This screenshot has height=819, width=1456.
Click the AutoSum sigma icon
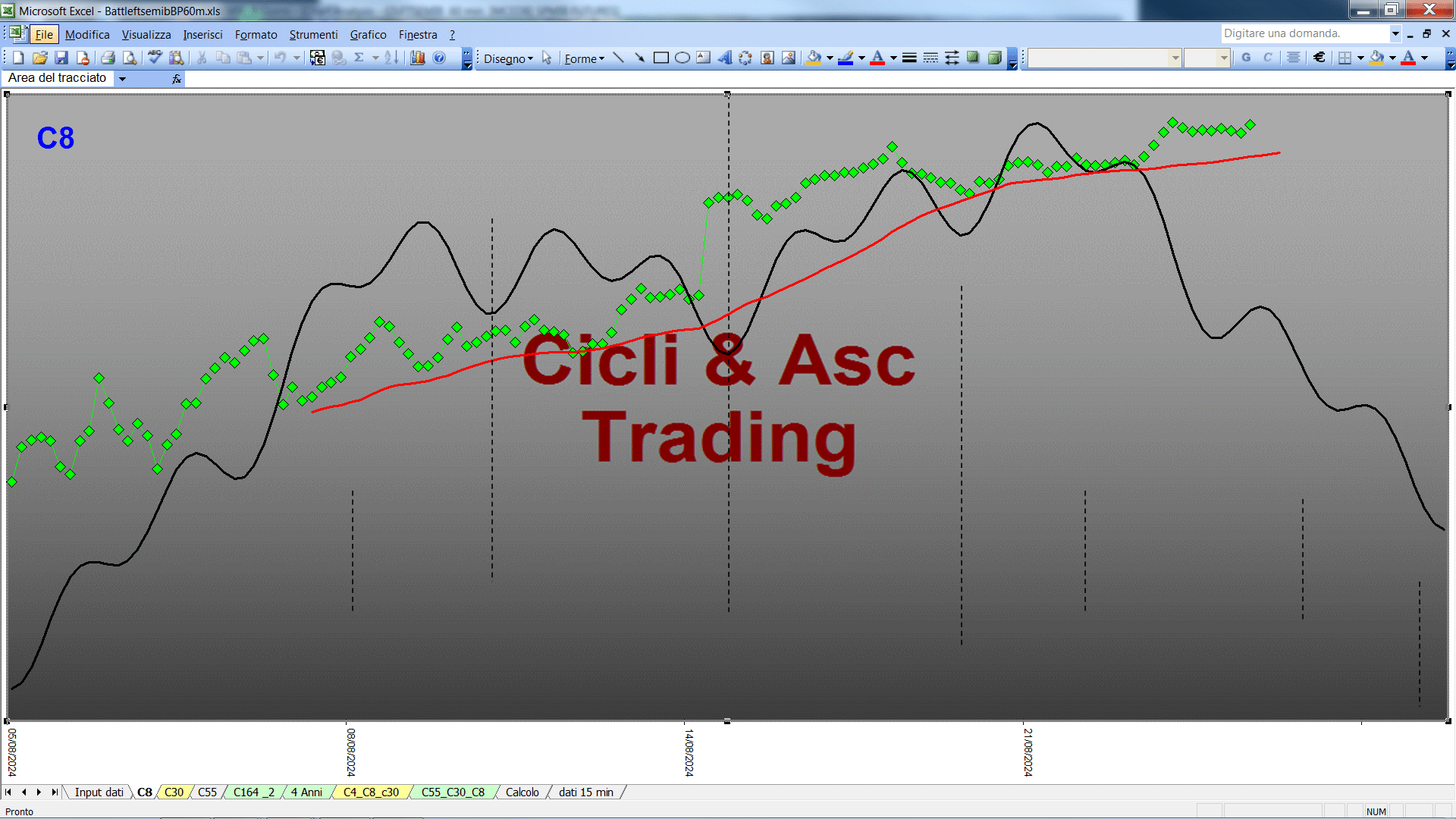point(359,58)
